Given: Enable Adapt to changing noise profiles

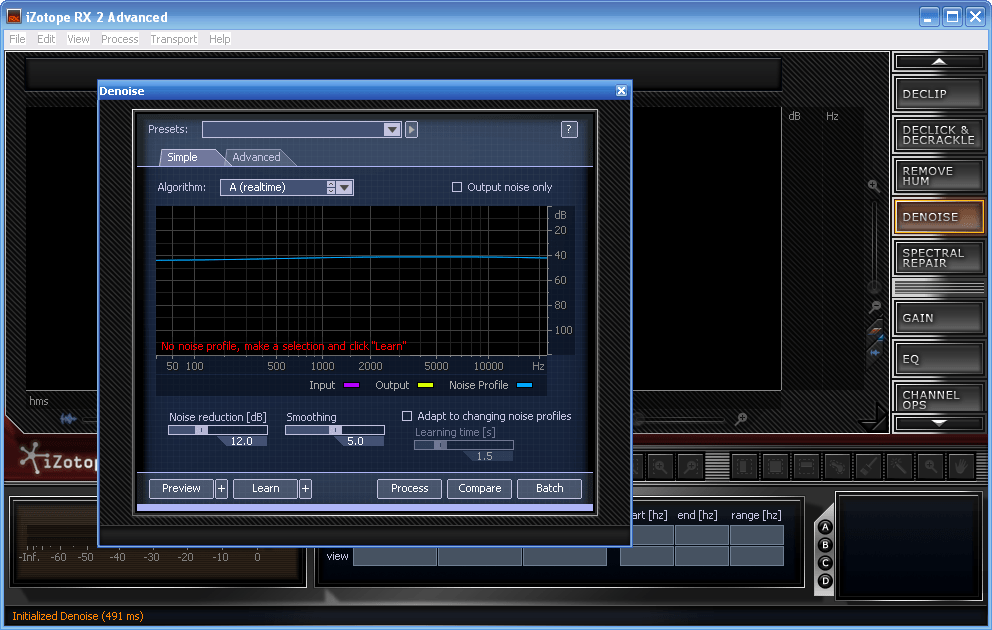Looking at the screenshot, I should coord(407,416).
